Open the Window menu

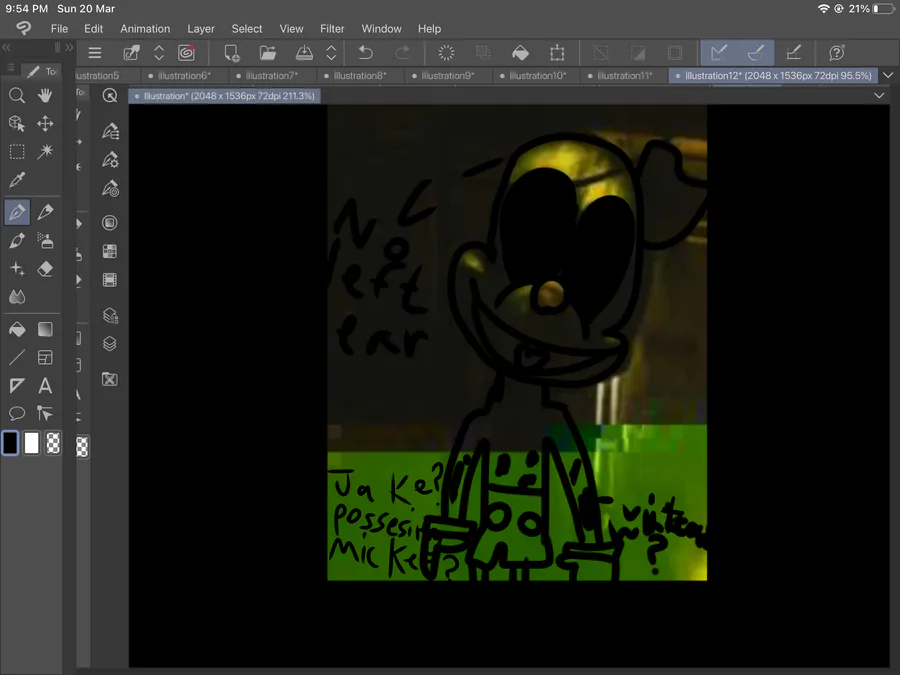pos(382,29)
